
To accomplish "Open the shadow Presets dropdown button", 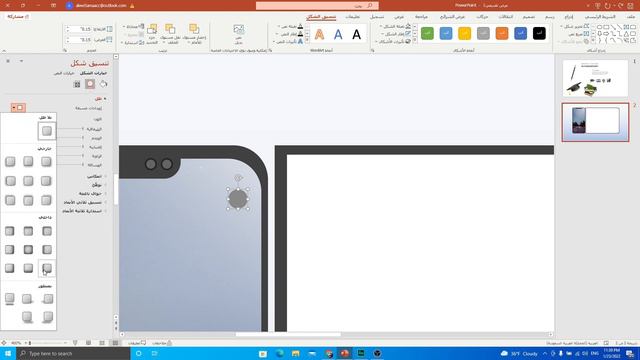I will tap(18, 107).
